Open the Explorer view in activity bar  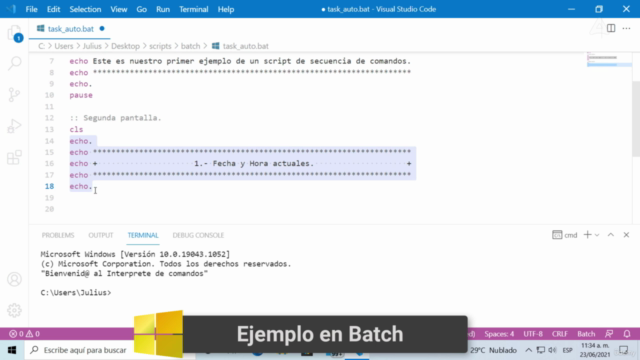point(14,33)
